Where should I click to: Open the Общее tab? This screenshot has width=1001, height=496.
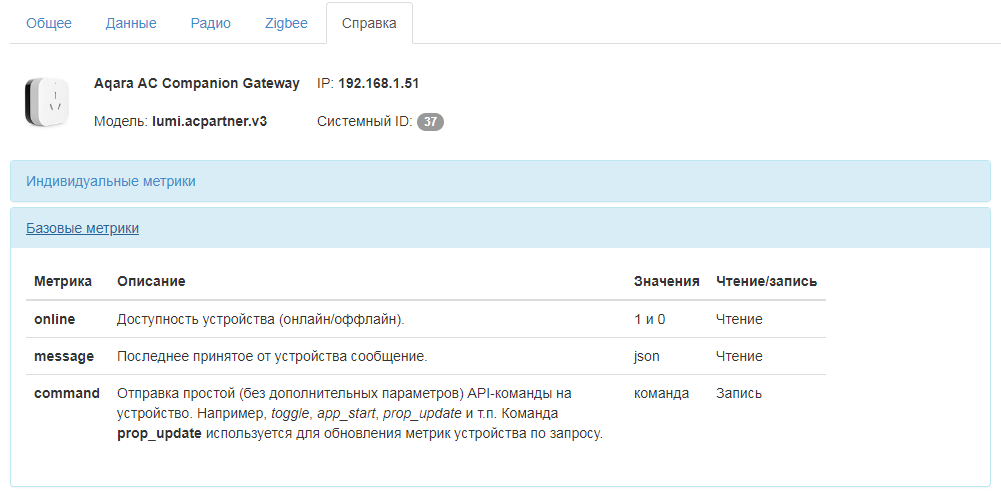pyautogui.click(x=49, y=23)
